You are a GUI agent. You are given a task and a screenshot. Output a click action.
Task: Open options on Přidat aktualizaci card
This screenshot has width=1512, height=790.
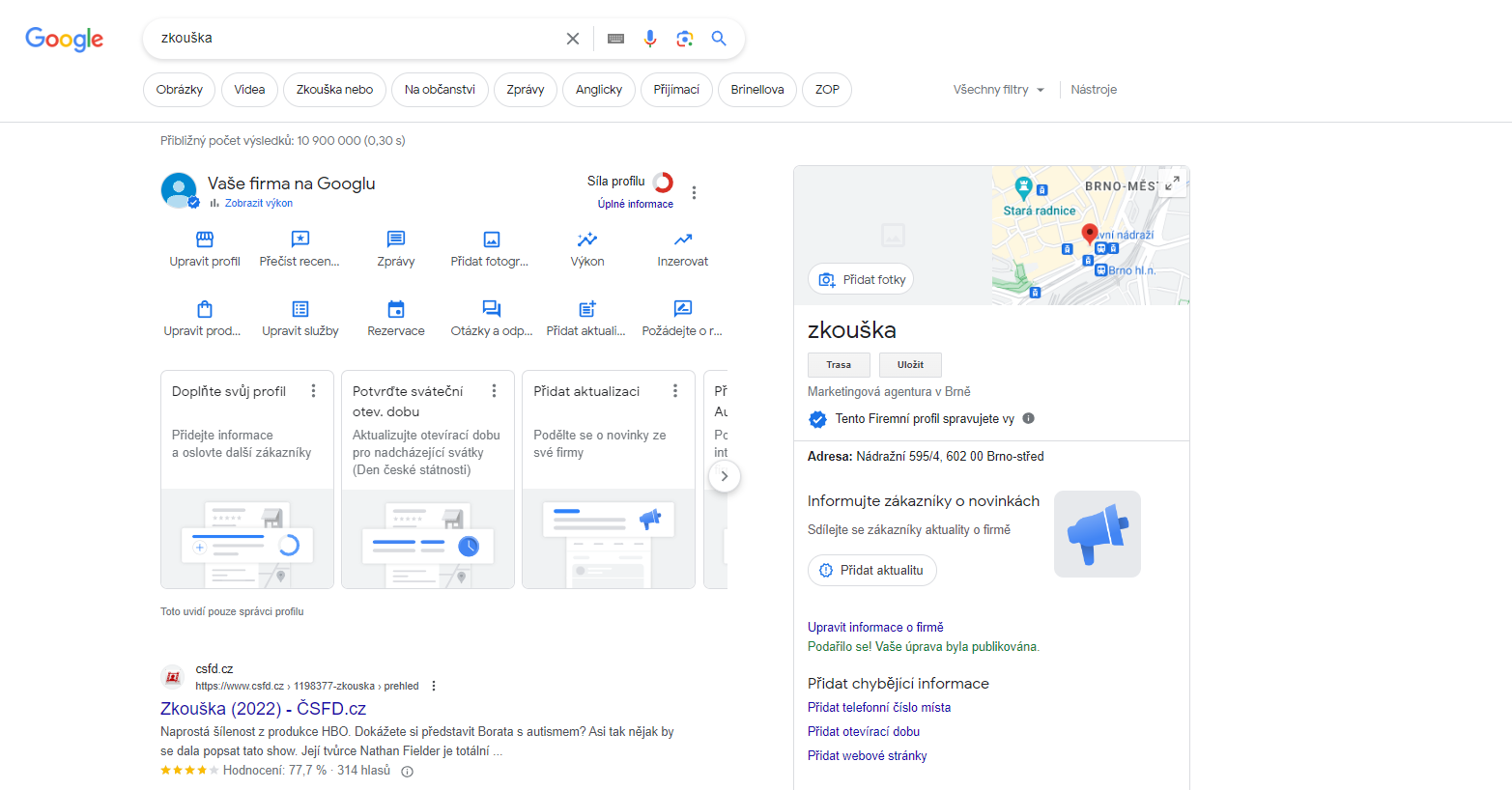pos(675,391)
